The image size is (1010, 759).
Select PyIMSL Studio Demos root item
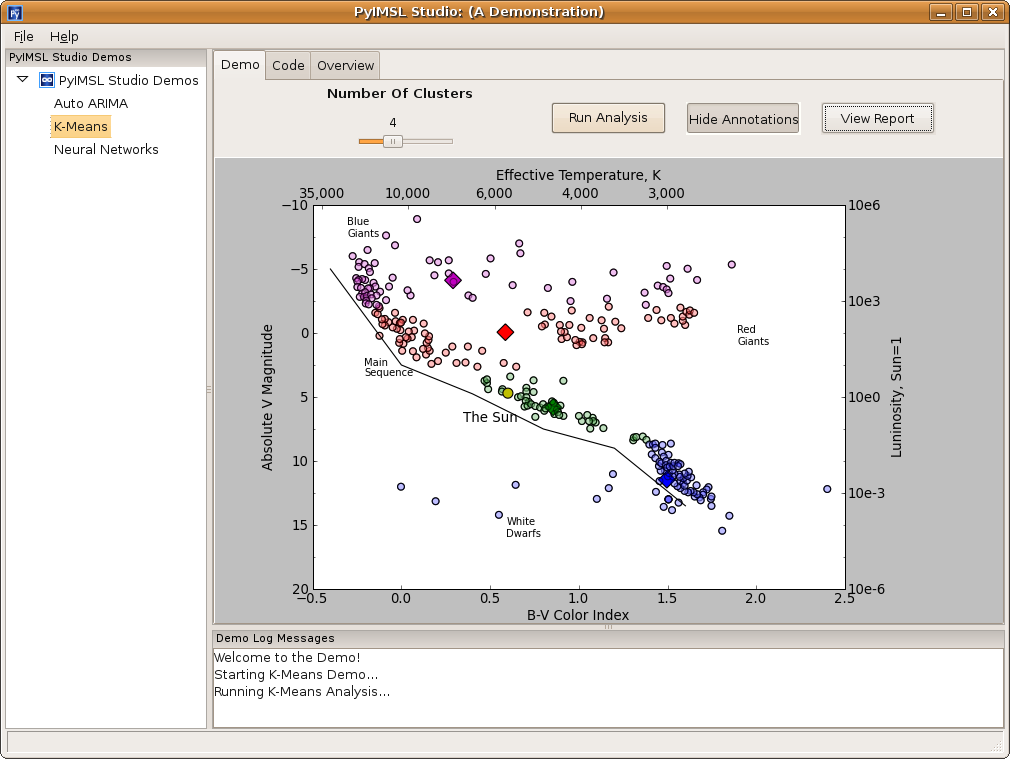click(129, 81)
